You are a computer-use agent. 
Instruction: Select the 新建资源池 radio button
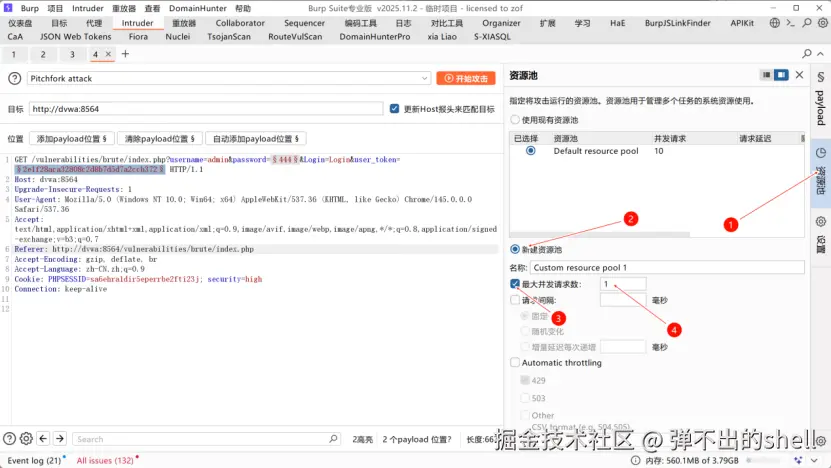click(515, 249)
